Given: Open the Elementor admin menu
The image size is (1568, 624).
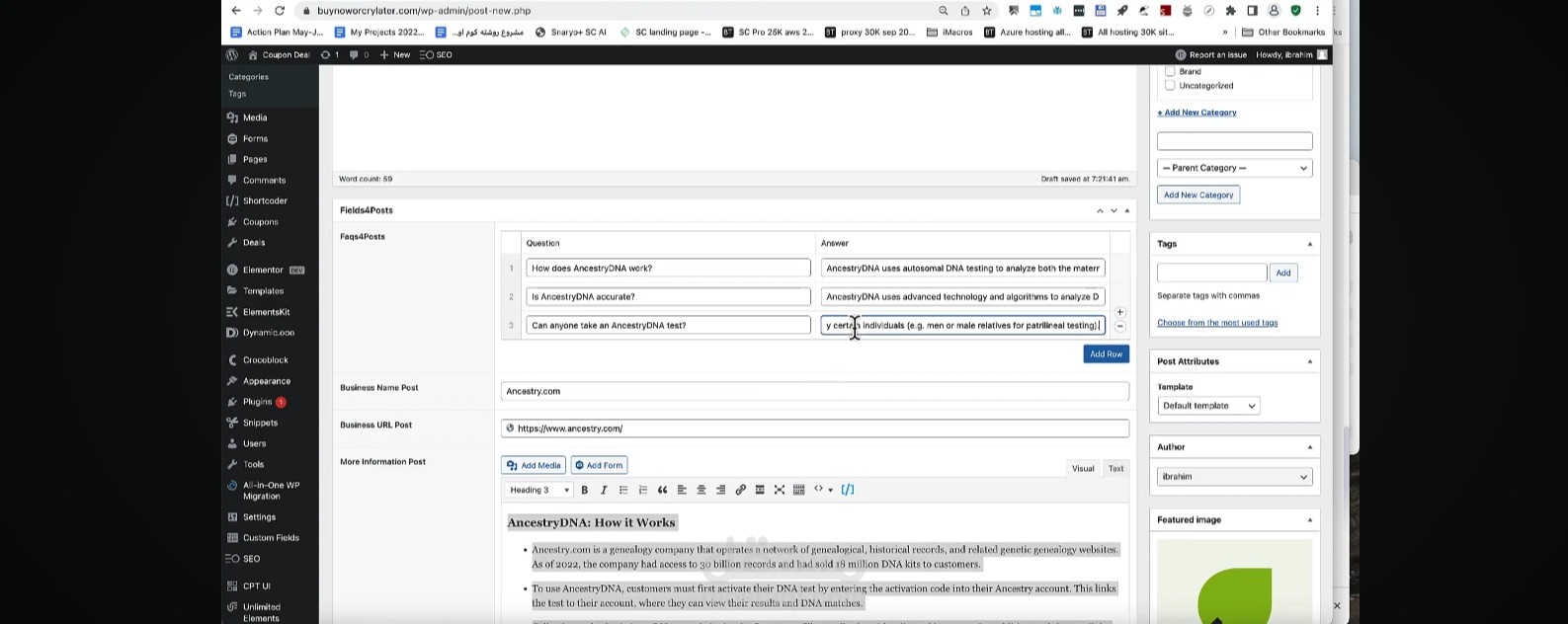Looking at the screenshot, I should tap(263, 270).
